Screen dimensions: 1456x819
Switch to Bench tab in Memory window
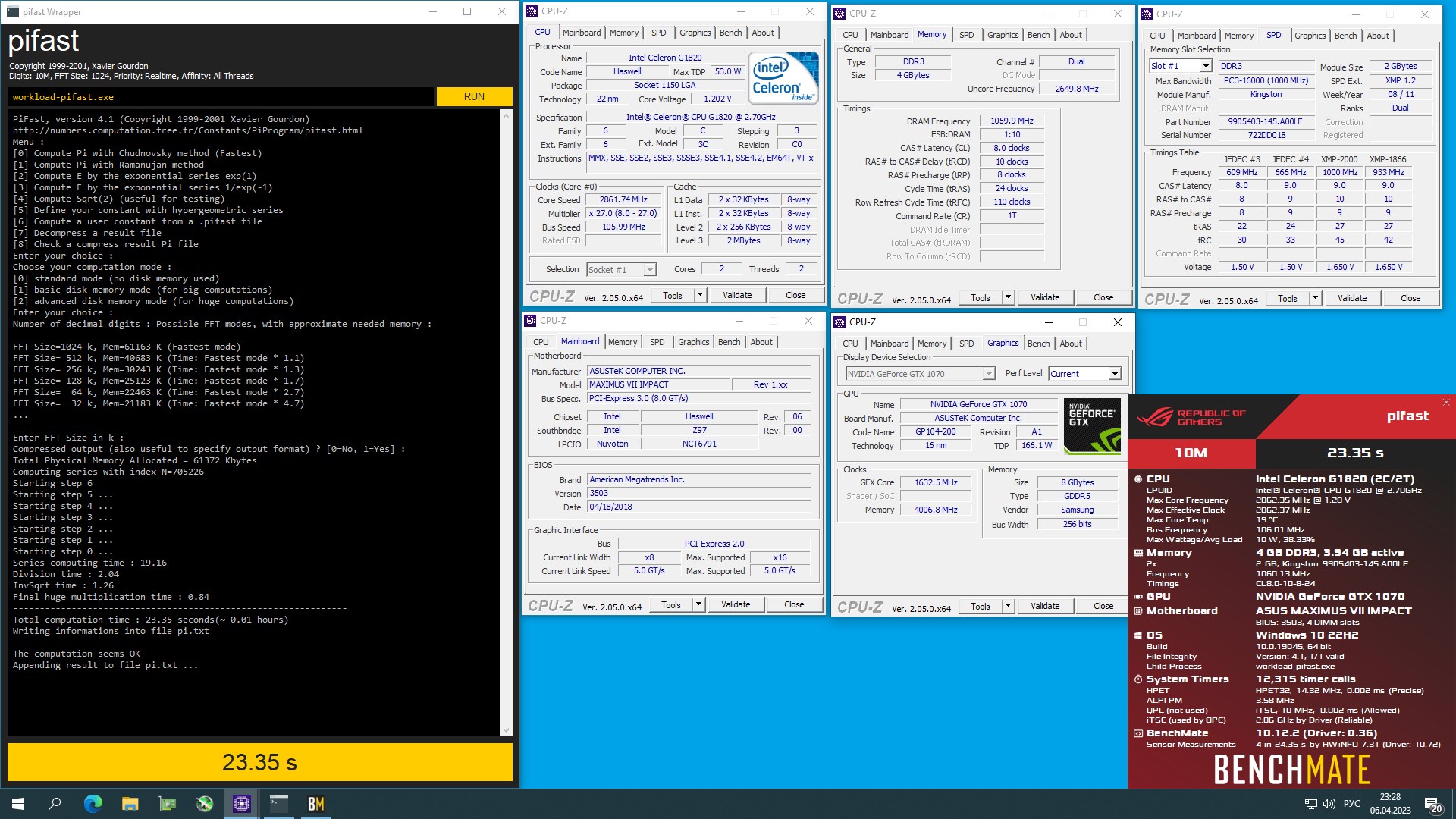click(x=1038, y=35)
